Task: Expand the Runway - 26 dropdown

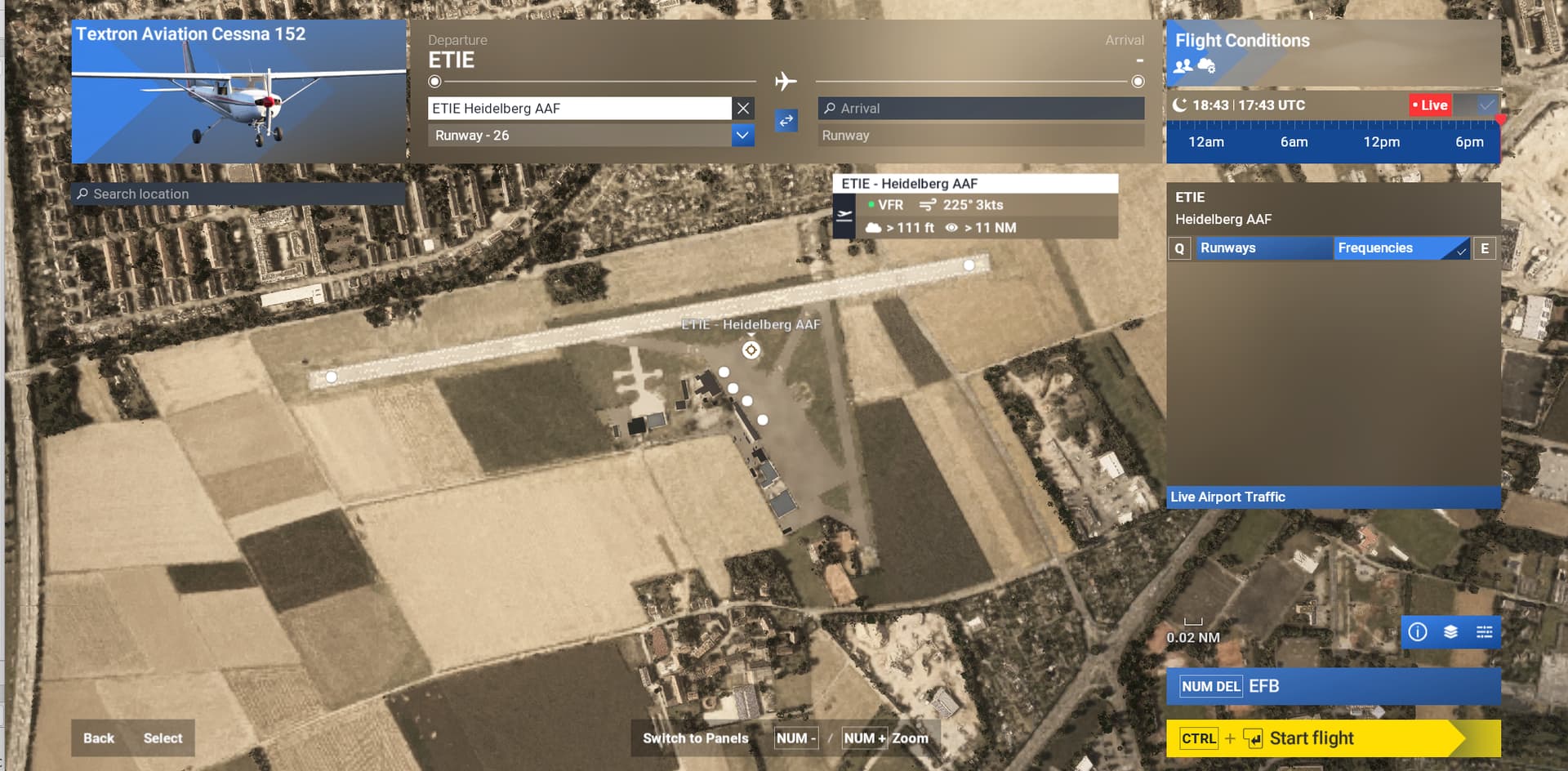Action: [x=742, y=136]
